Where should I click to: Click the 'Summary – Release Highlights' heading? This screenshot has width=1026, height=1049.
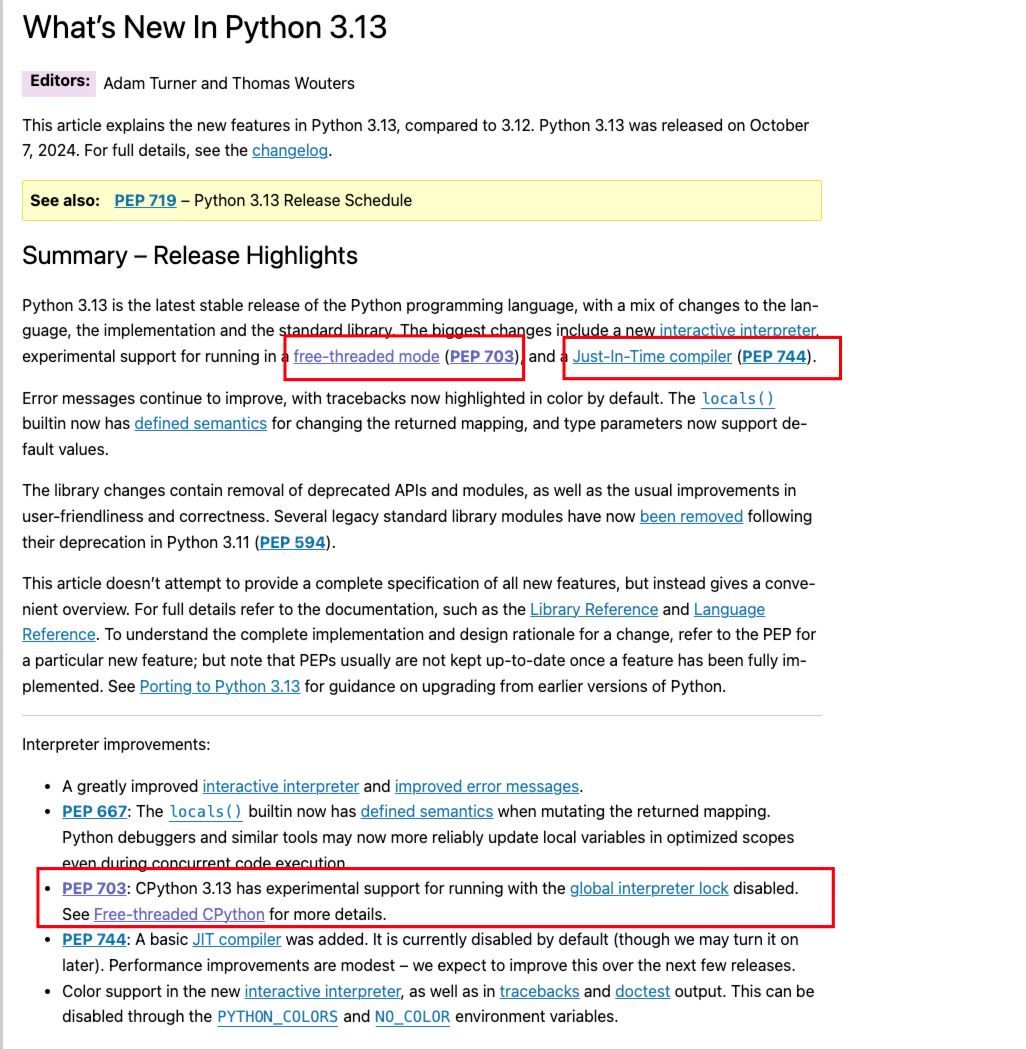(x=190, y=256)
